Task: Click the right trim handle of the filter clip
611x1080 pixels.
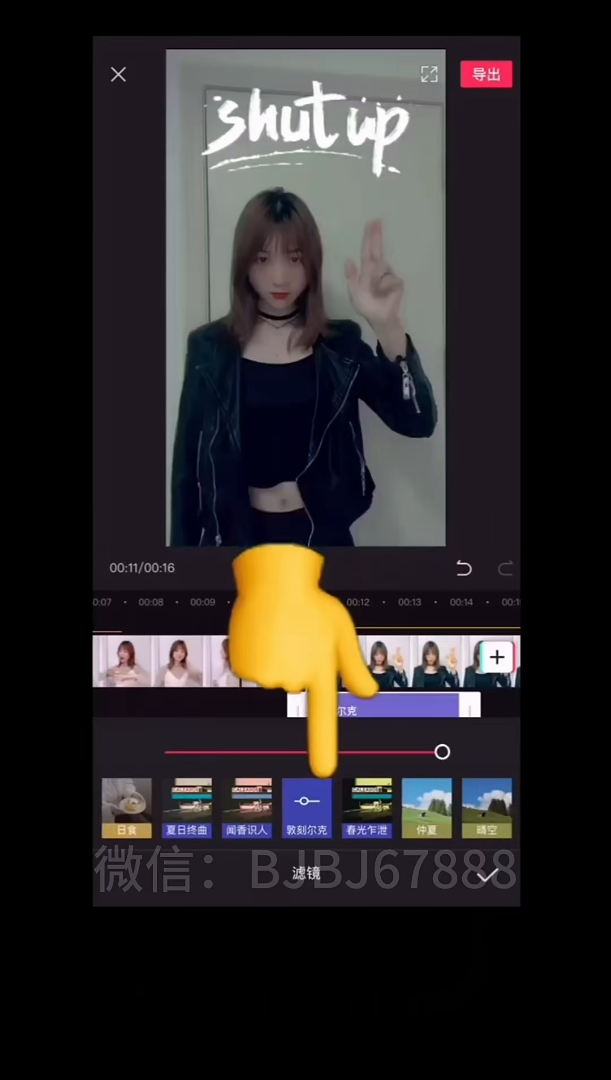Action: [470, 705]
